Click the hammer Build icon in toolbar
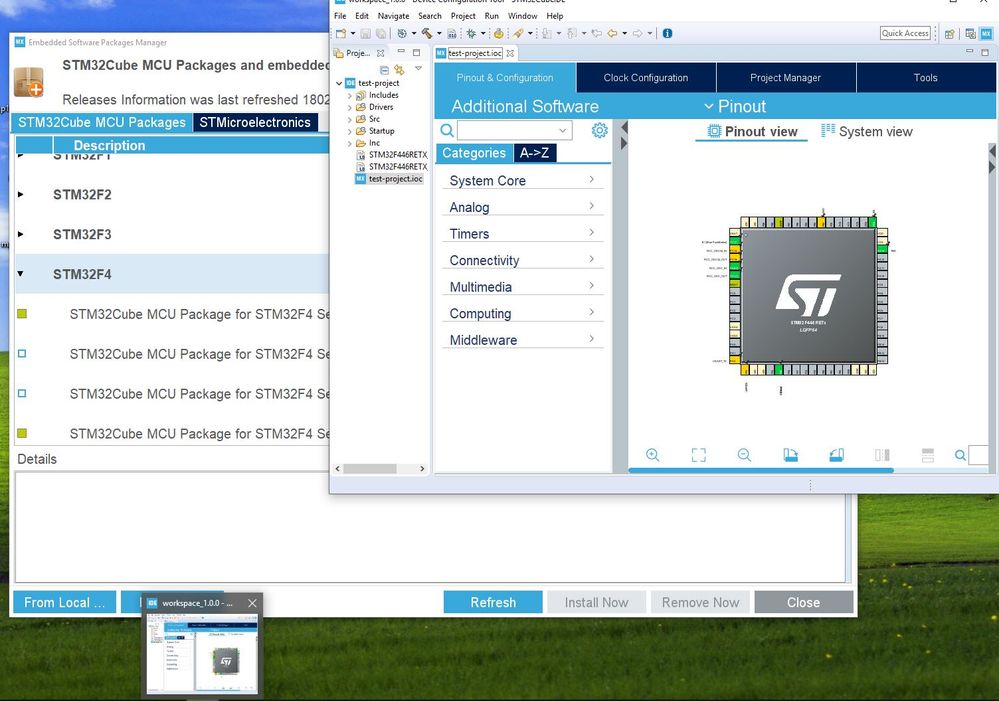999x701 pixels. [x=426, y=33]
